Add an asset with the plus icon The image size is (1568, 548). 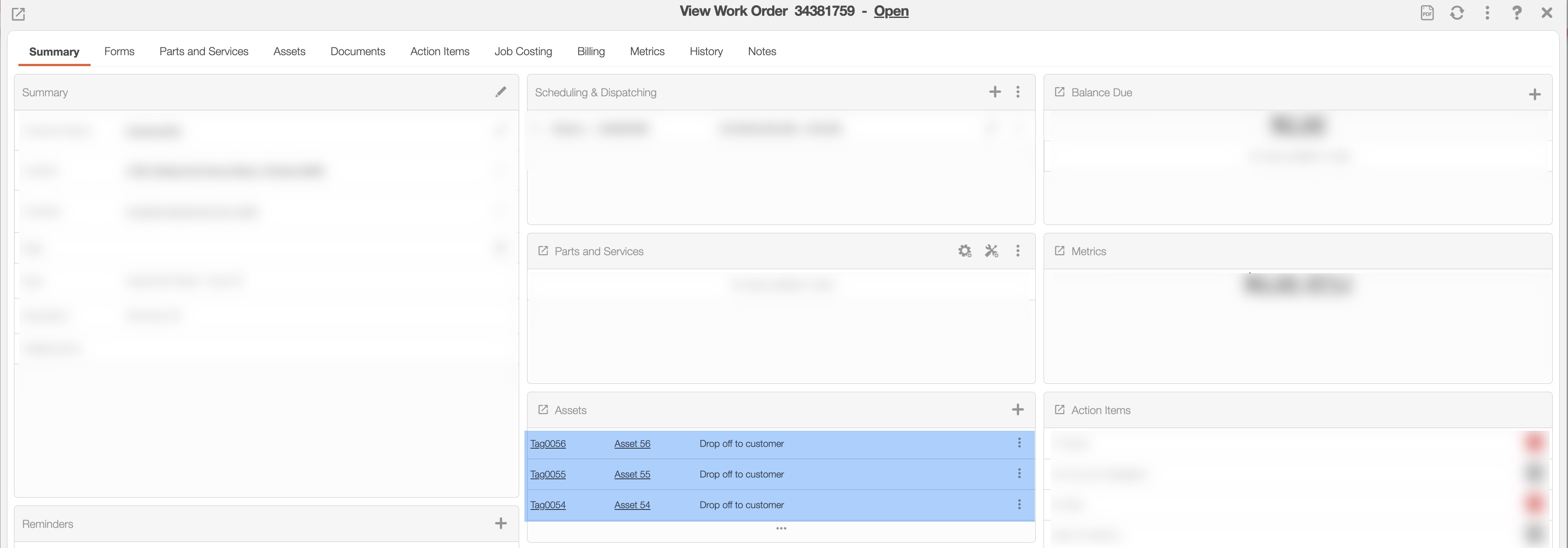pyautogui.click(x=1017, y=410)
